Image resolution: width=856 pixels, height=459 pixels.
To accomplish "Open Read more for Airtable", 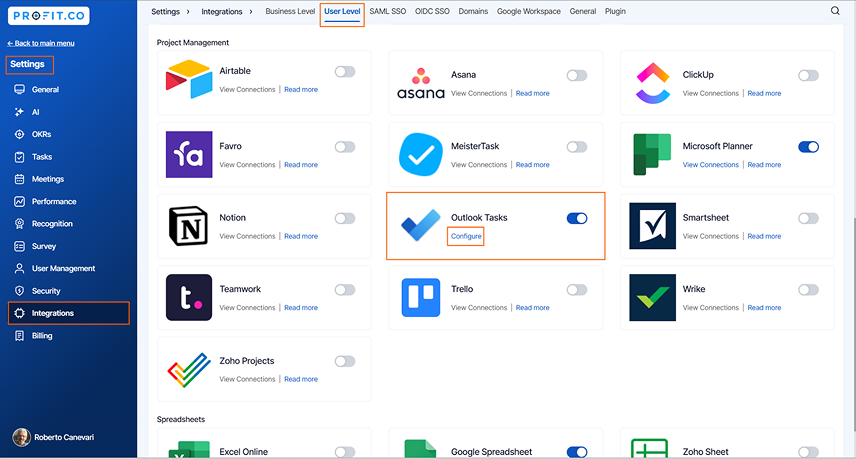I will pyautogui.click(x=301, y=90).
